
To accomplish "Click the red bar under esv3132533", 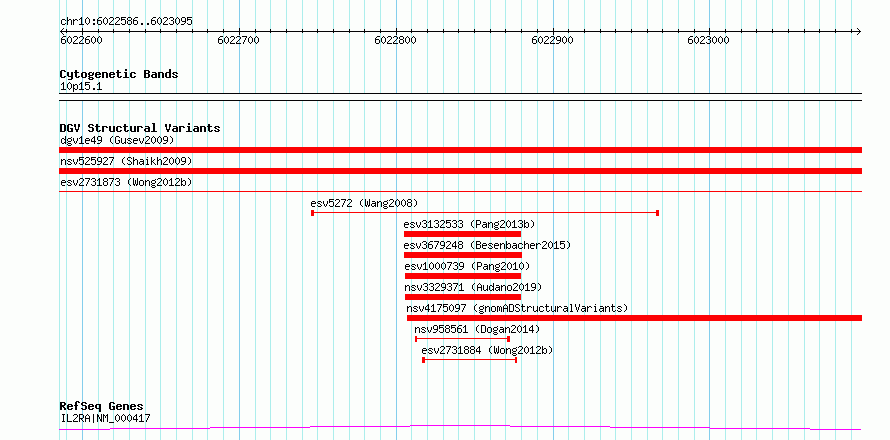I will coord(462,234).
